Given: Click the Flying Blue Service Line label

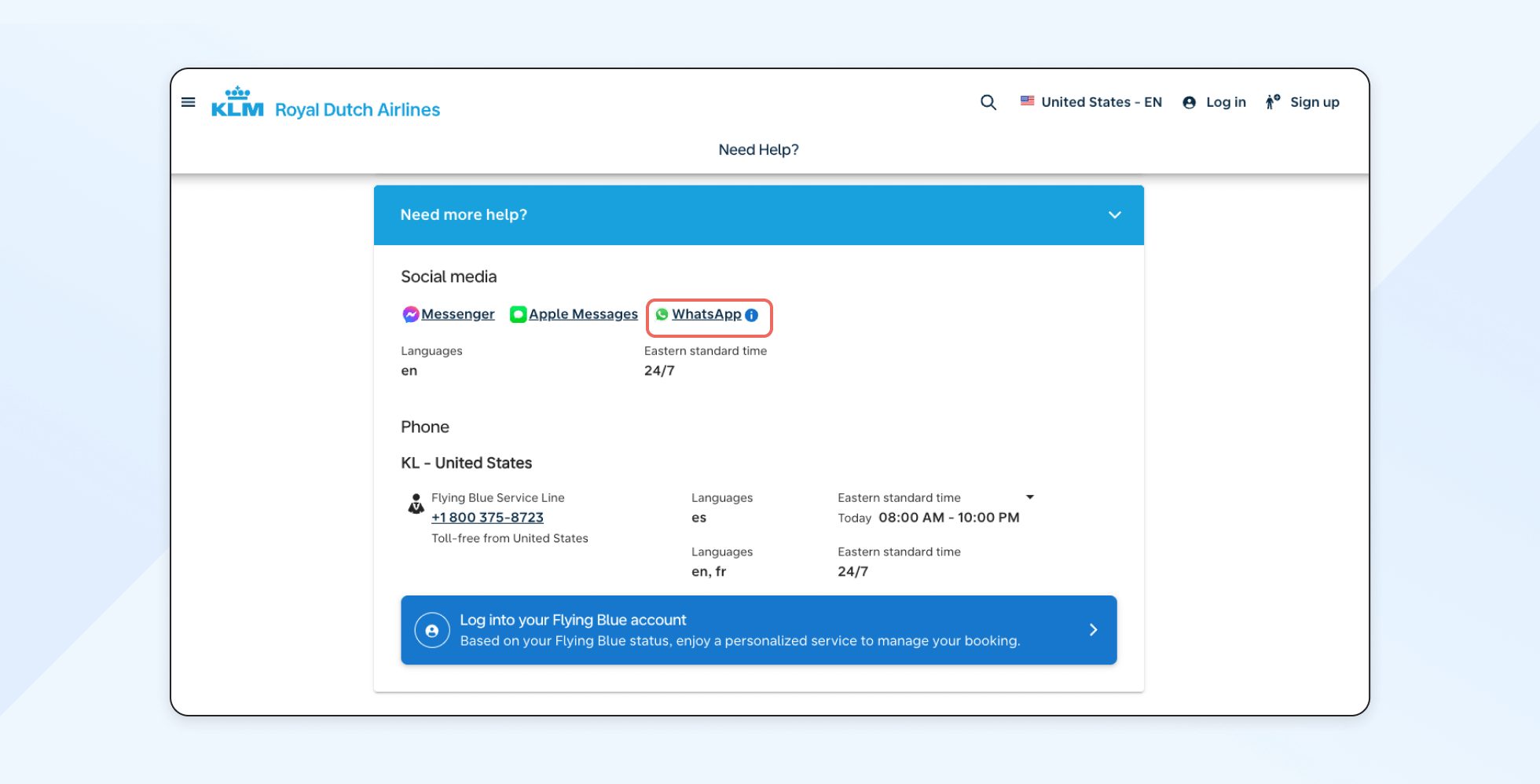Looking at the screenshot, I should [498, 498].
